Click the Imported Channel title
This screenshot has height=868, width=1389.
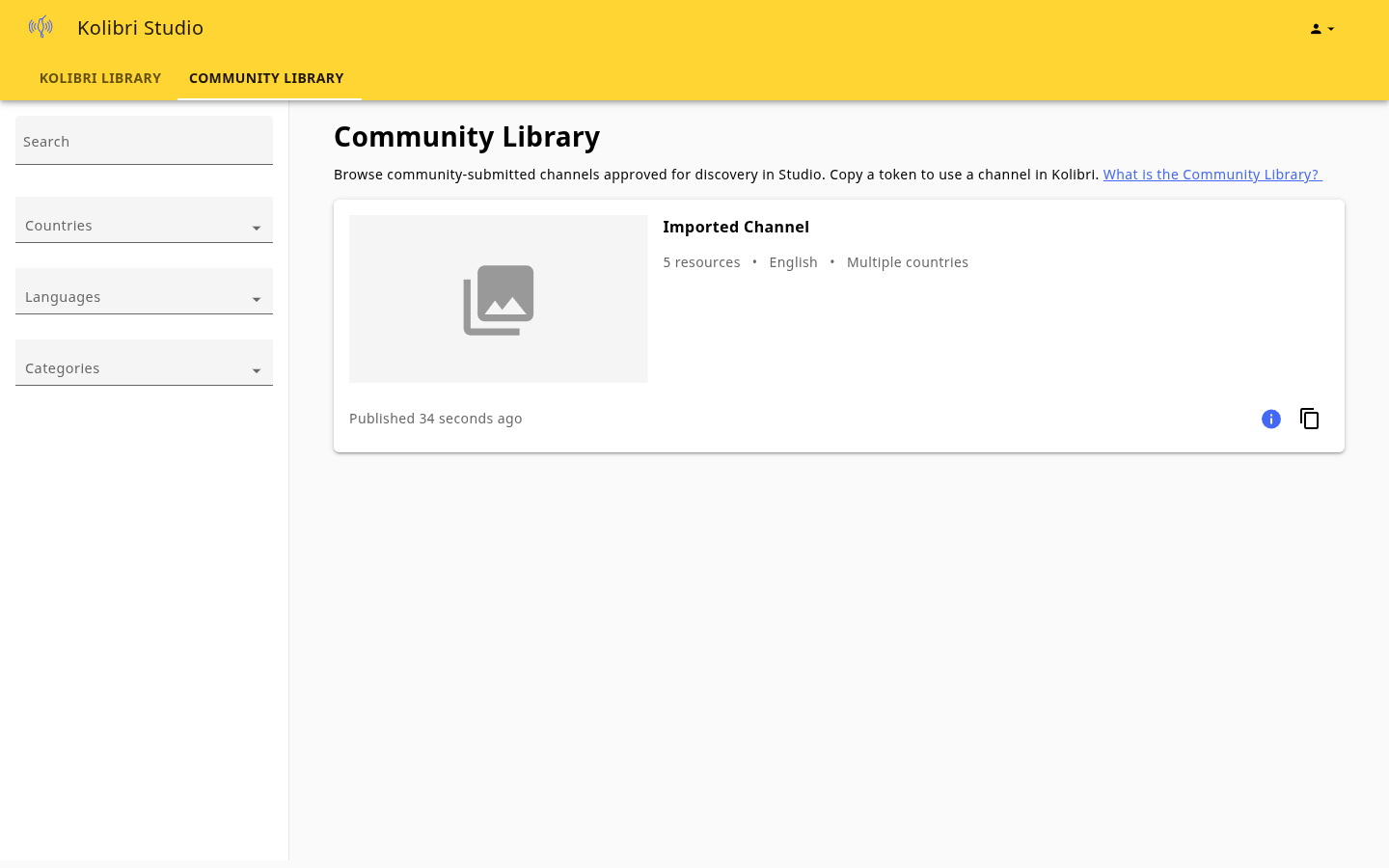pos(736,227)
